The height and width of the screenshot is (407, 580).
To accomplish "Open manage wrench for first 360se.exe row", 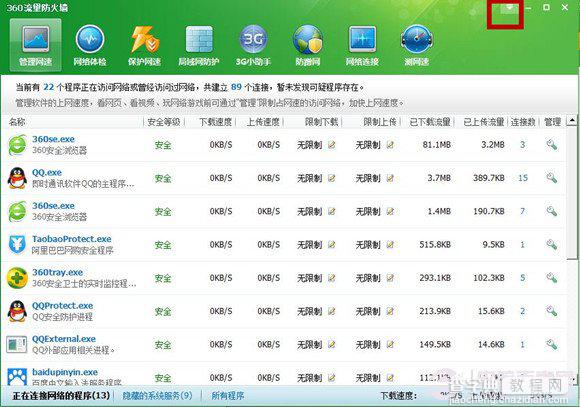I will click(552, 145).
